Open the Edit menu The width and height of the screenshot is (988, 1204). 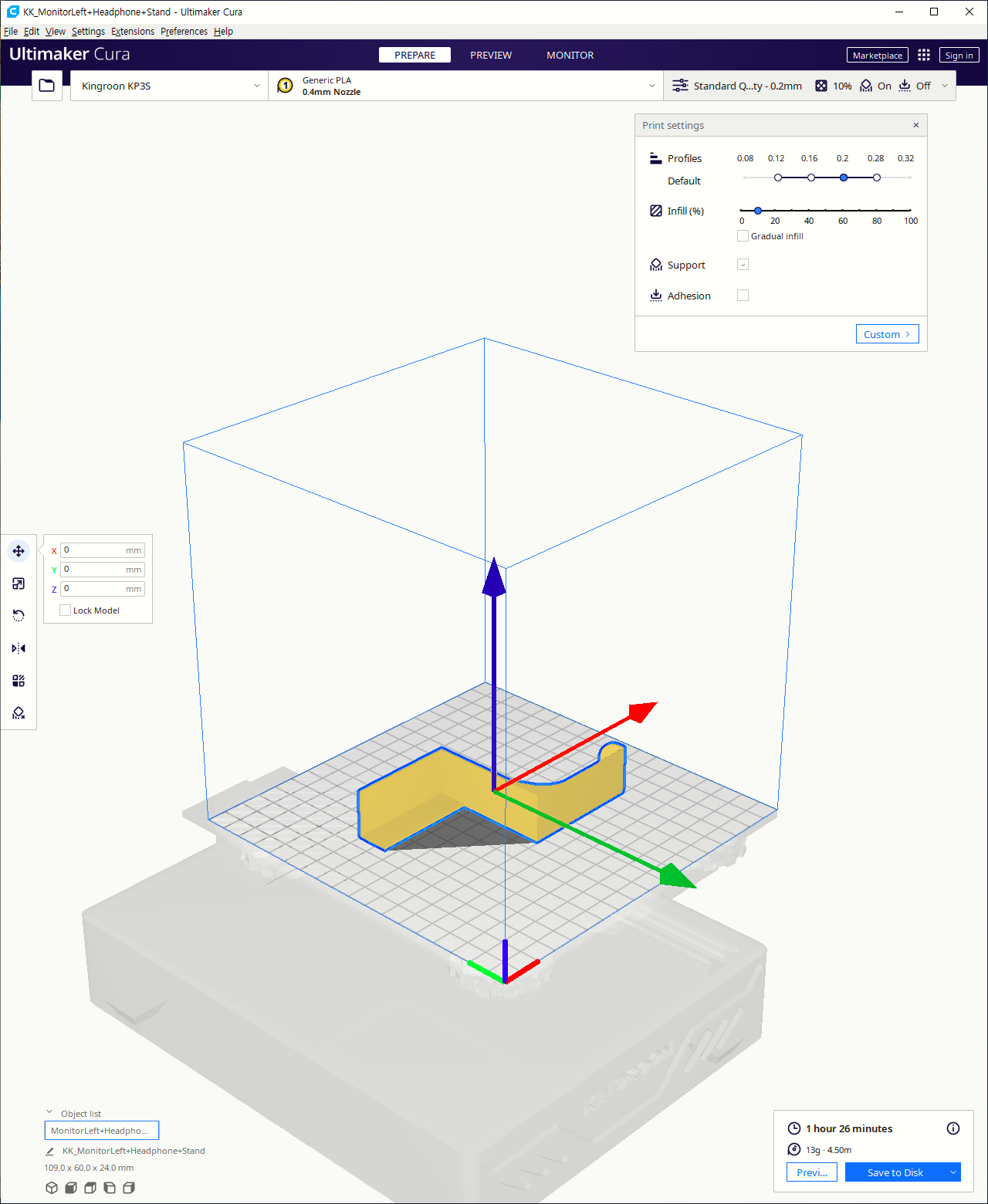[32, 32]
